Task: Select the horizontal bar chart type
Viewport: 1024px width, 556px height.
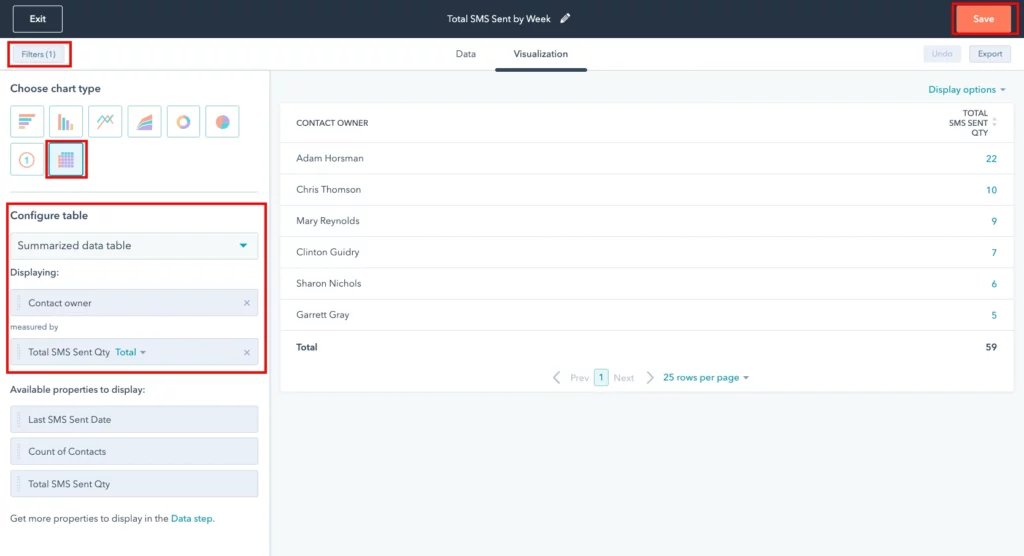Action: coord(27,122)
